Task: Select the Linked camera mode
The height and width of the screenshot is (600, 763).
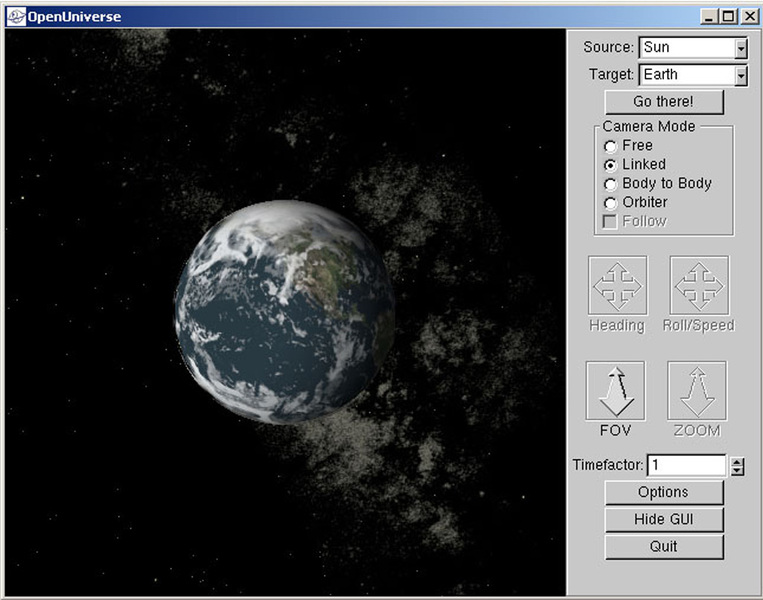Action: [x=610, y=165]
